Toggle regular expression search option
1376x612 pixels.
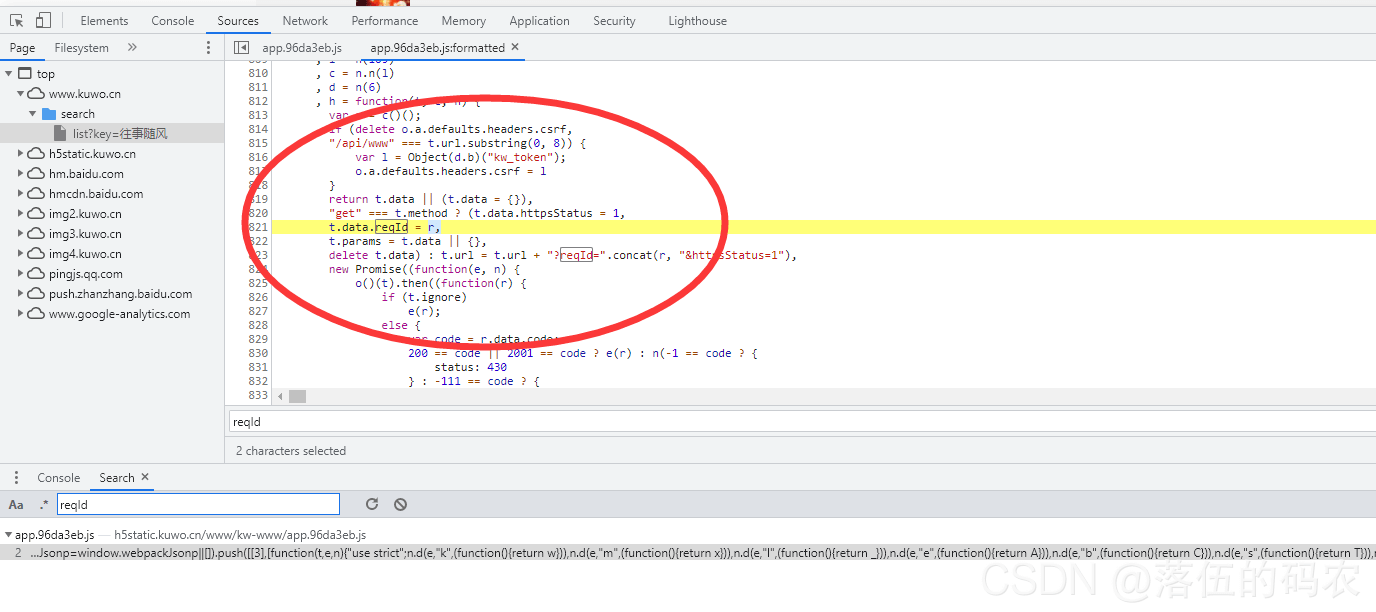[x=43, y=504]
